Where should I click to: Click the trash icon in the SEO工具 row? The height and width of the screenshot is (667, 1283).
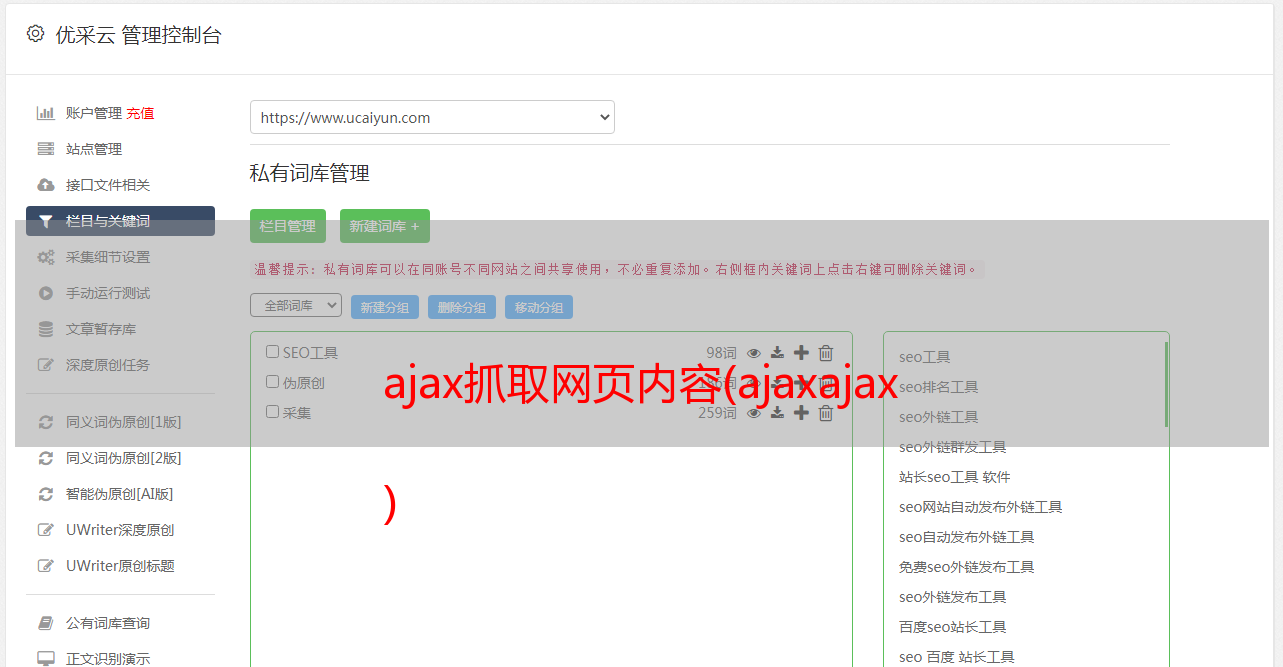826,353
